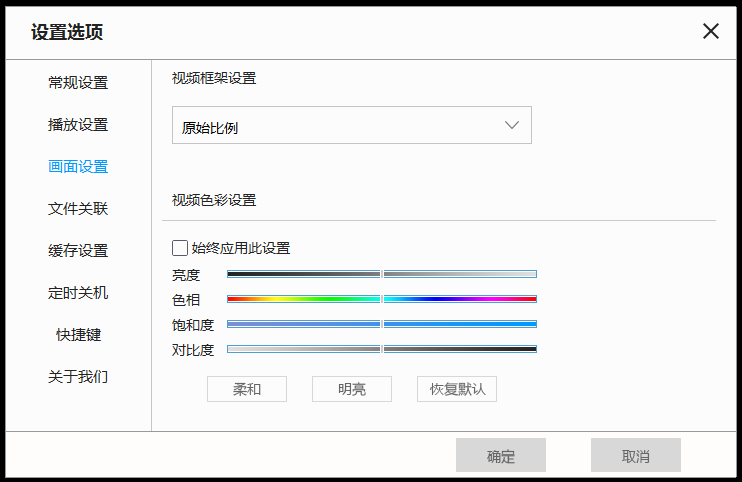Close the settings options dialog
The width and height of the screenshot is (742, 482).
[x=711, y=31]
